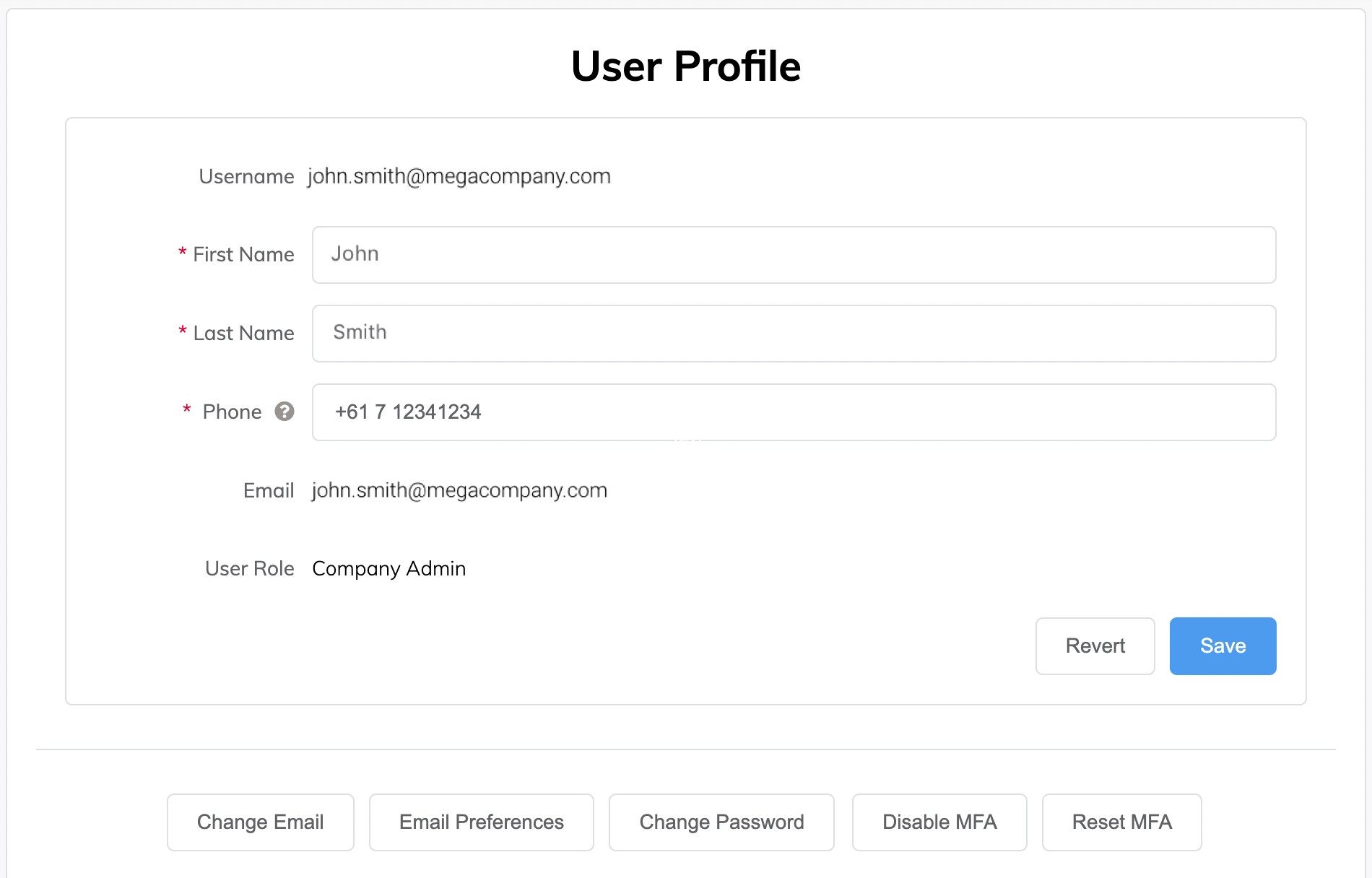Click the email address value text
This screenshot has width=1372, height=878.
pos(459,490)
